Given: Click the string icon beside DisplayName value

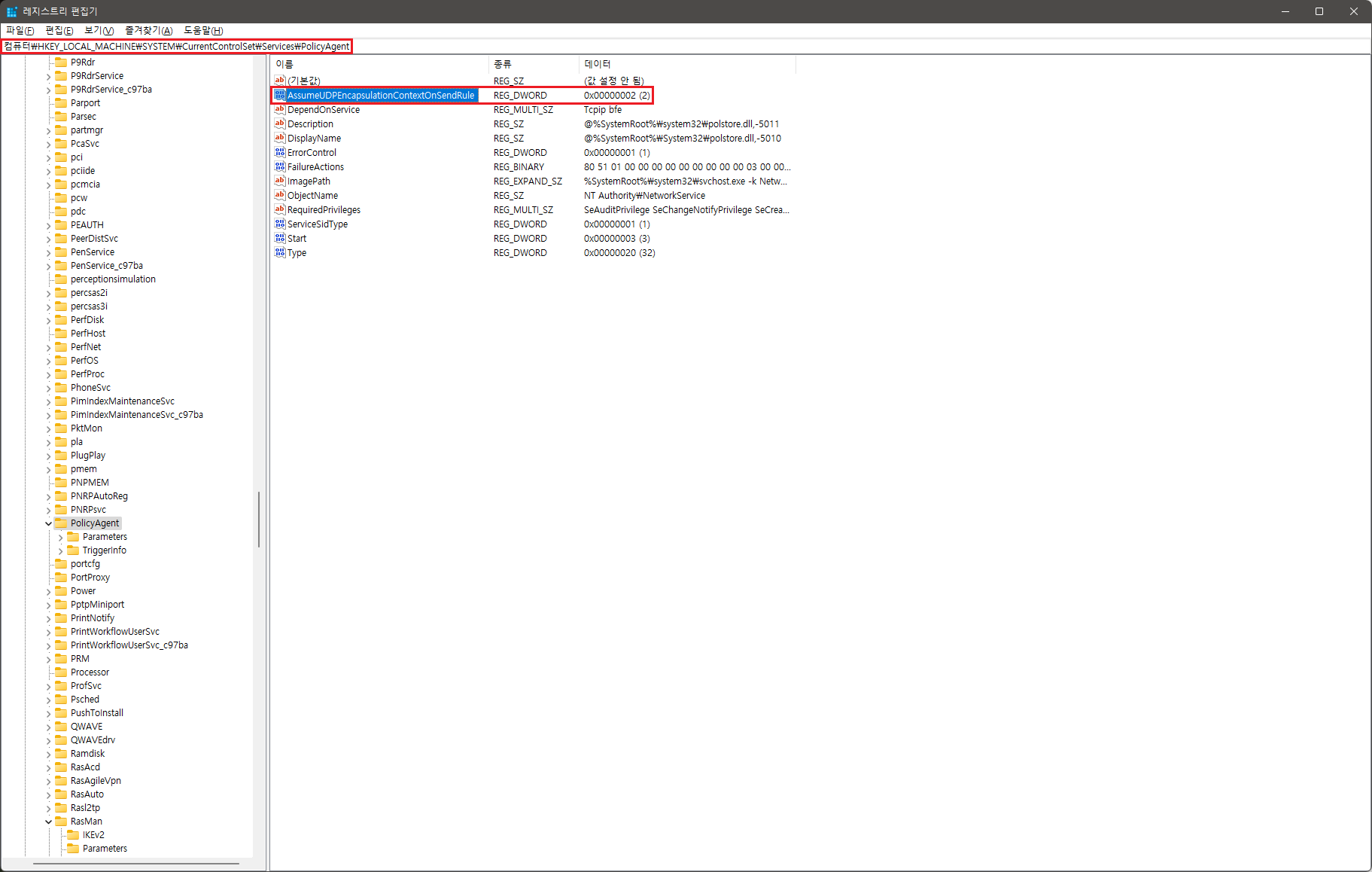Looking at the screenshot, I should coord(280,138).
